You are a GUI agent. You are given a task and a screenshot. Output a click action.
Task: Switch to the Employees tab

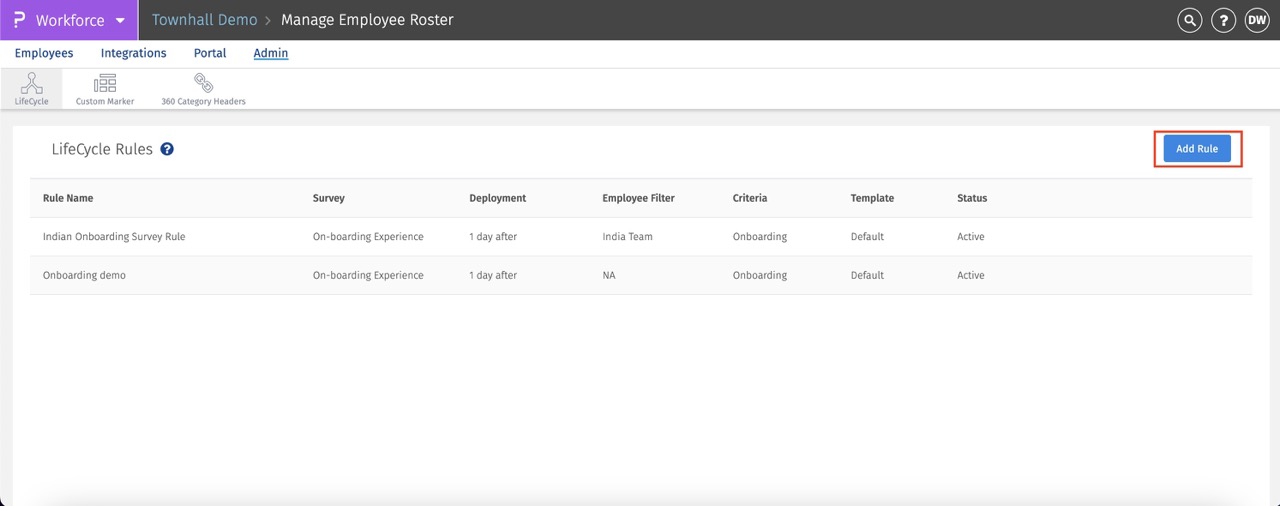[44, 53]
